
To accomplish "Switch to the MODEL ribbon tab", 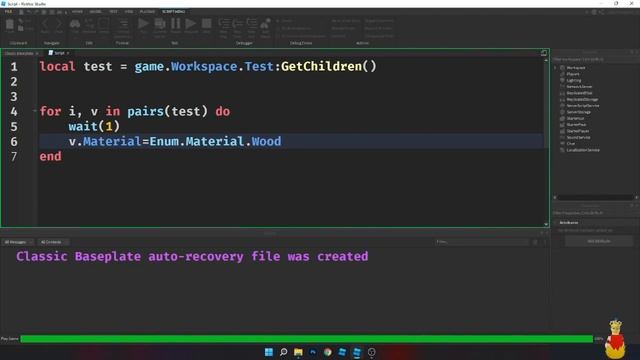I will [96, 11].
